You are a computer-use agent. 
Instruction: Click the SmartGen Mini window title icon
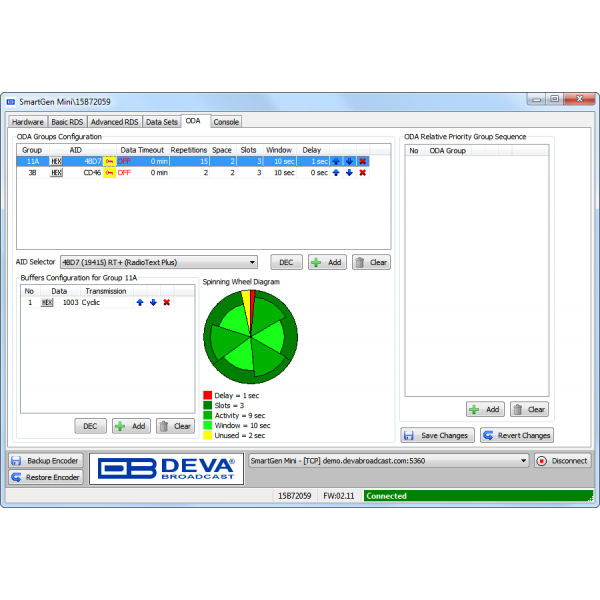tap(11, 102)
